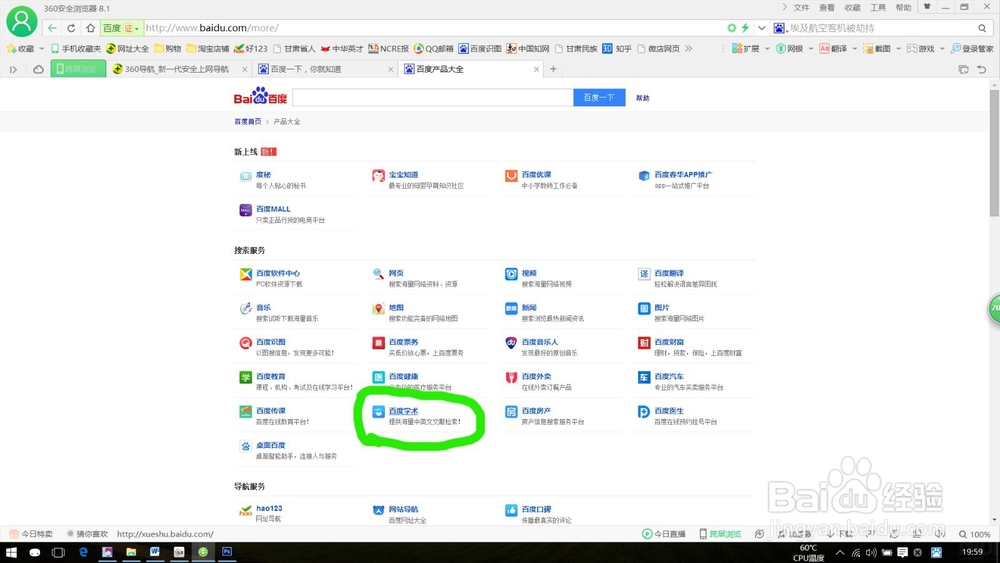This screenshot has width=1000, height=563.
Task: Click the 百度汽车 icon
Action: 643,377
